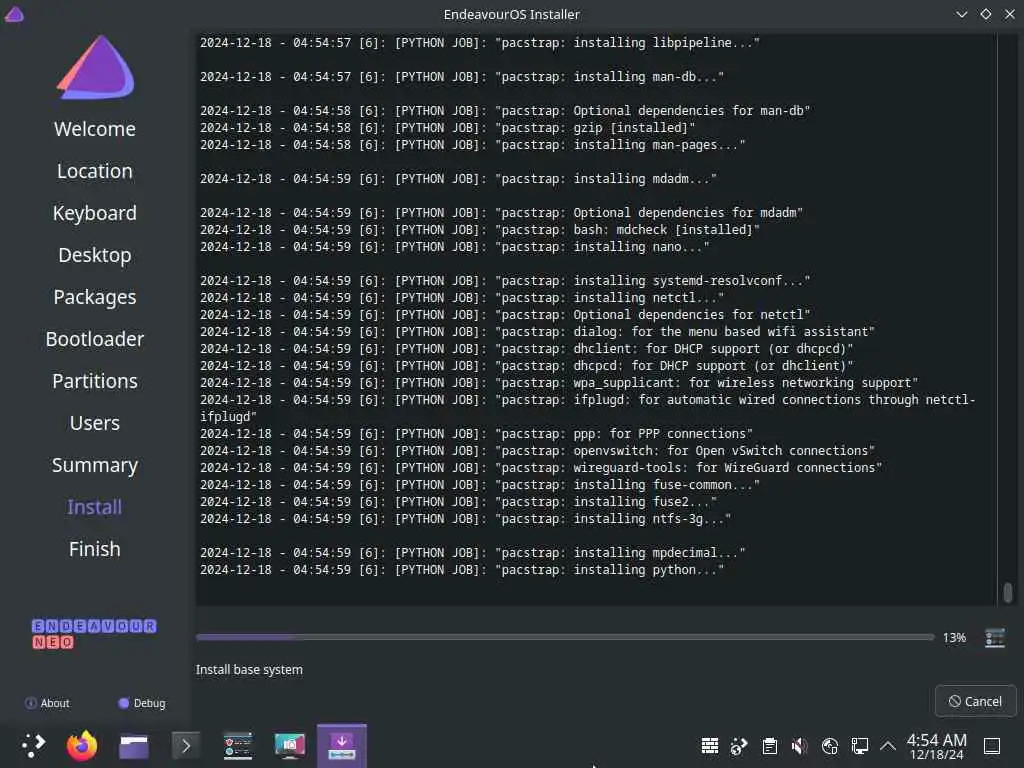Open the keyboard layout tray icon
This screenshot has height=768, width=1024.
pyautogui.click(x=710, y=745)
